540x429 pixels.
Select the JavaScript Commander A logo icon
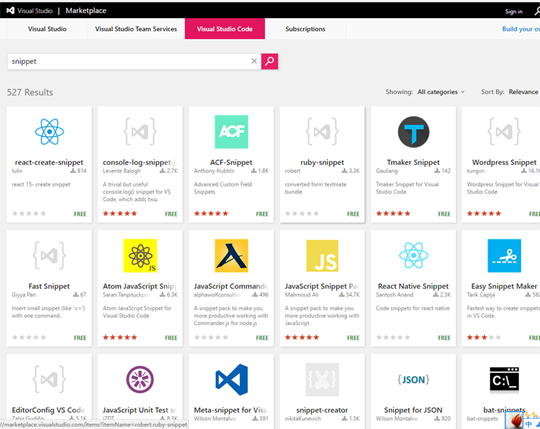click(x=231, y=256)
